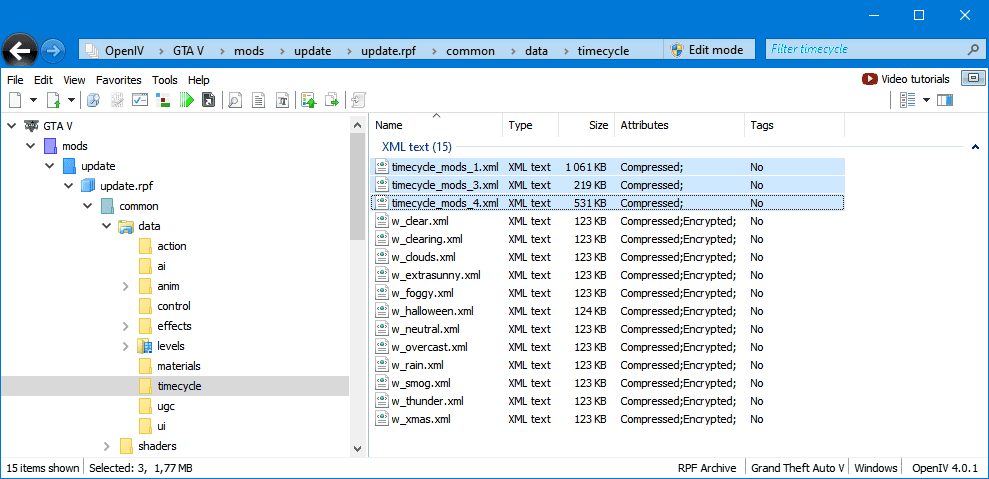Viewport: 989px width, 479px height.
Task: Open the view mode dropdown arrow
Action: tap(927, 100)
